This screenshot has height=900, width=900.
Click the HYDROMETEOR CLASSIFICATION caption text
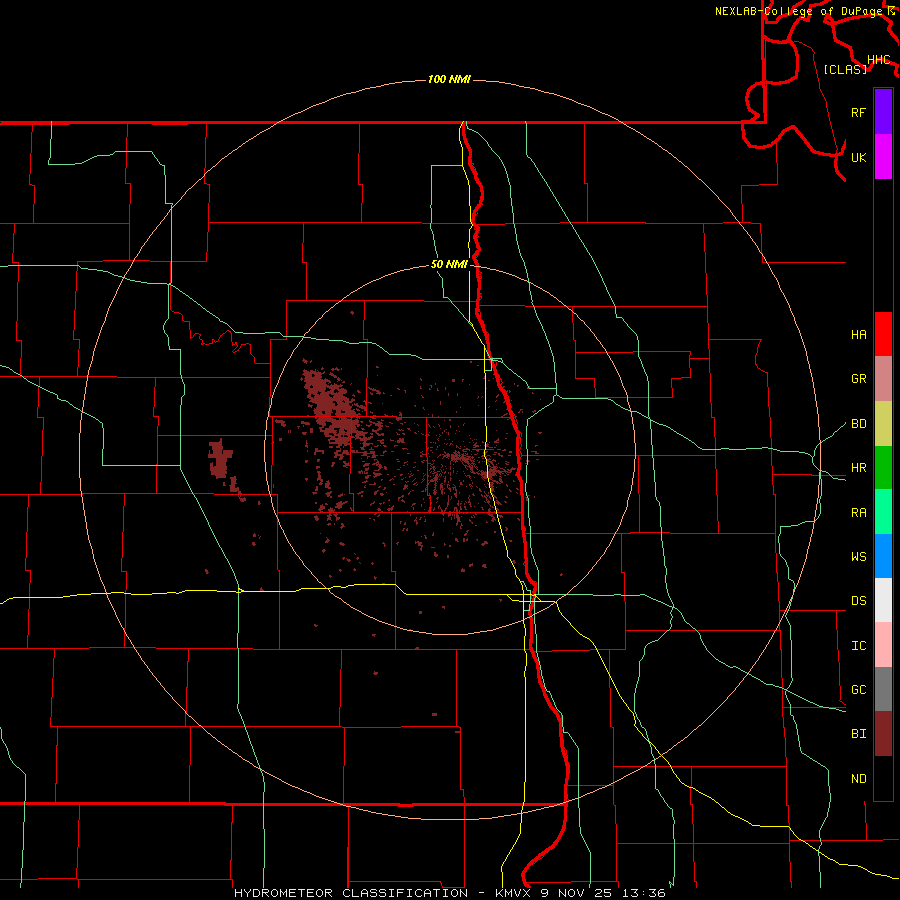[x=350, y=893]
